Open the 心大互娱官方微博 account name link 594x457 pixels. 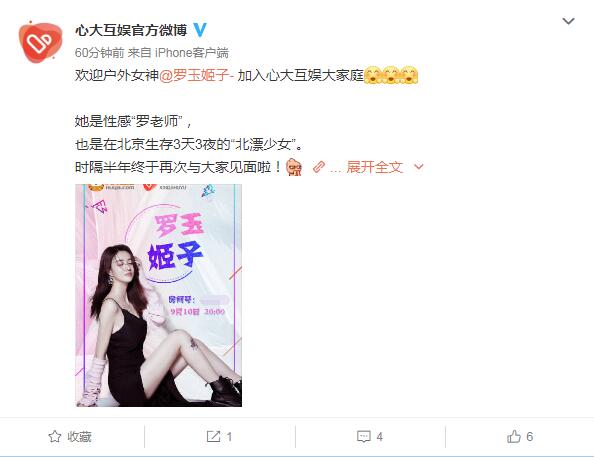click(131, 30)
